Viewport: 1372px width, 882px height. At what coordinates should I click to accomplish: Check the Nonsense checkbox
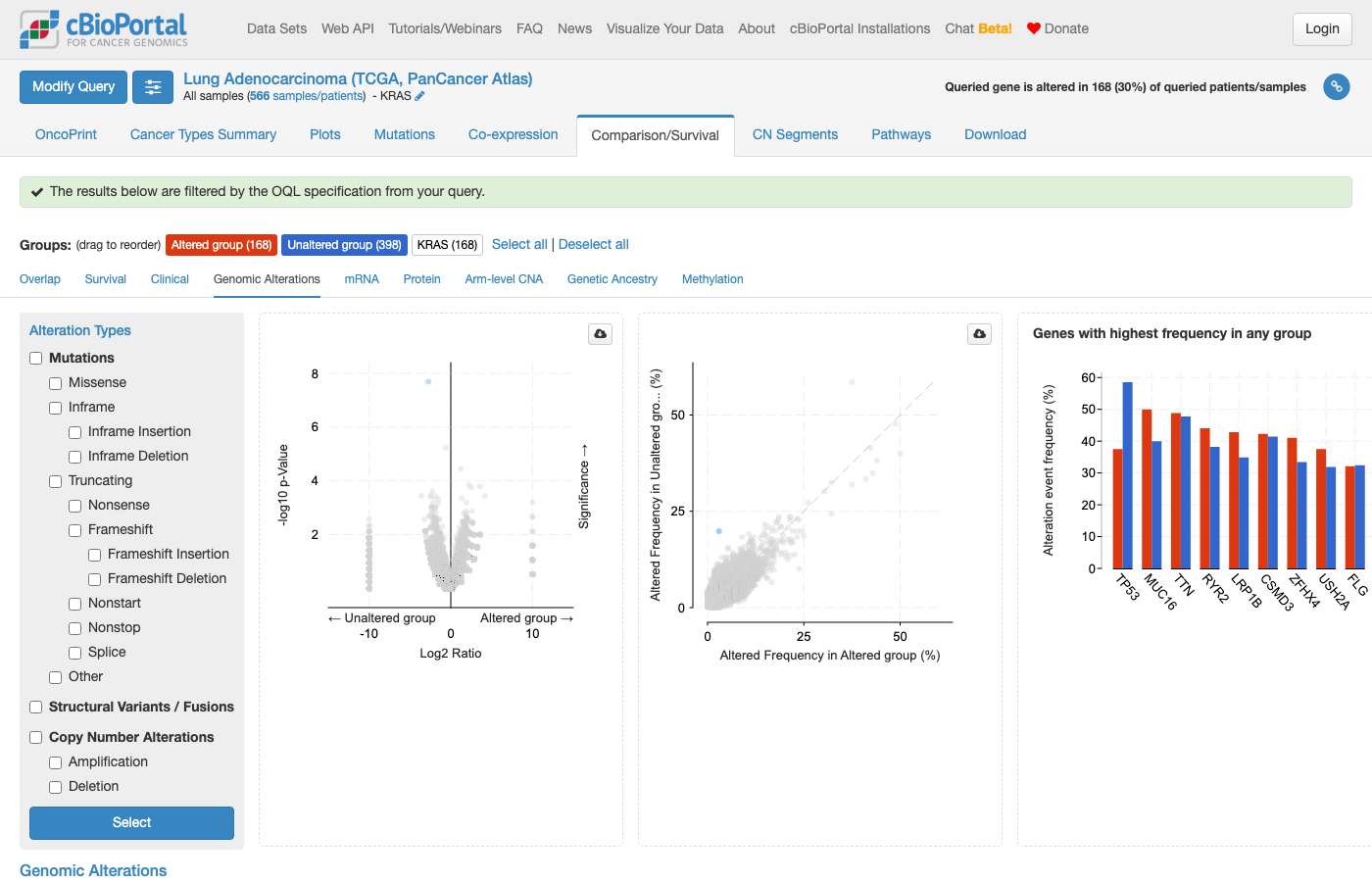point(75,506)
